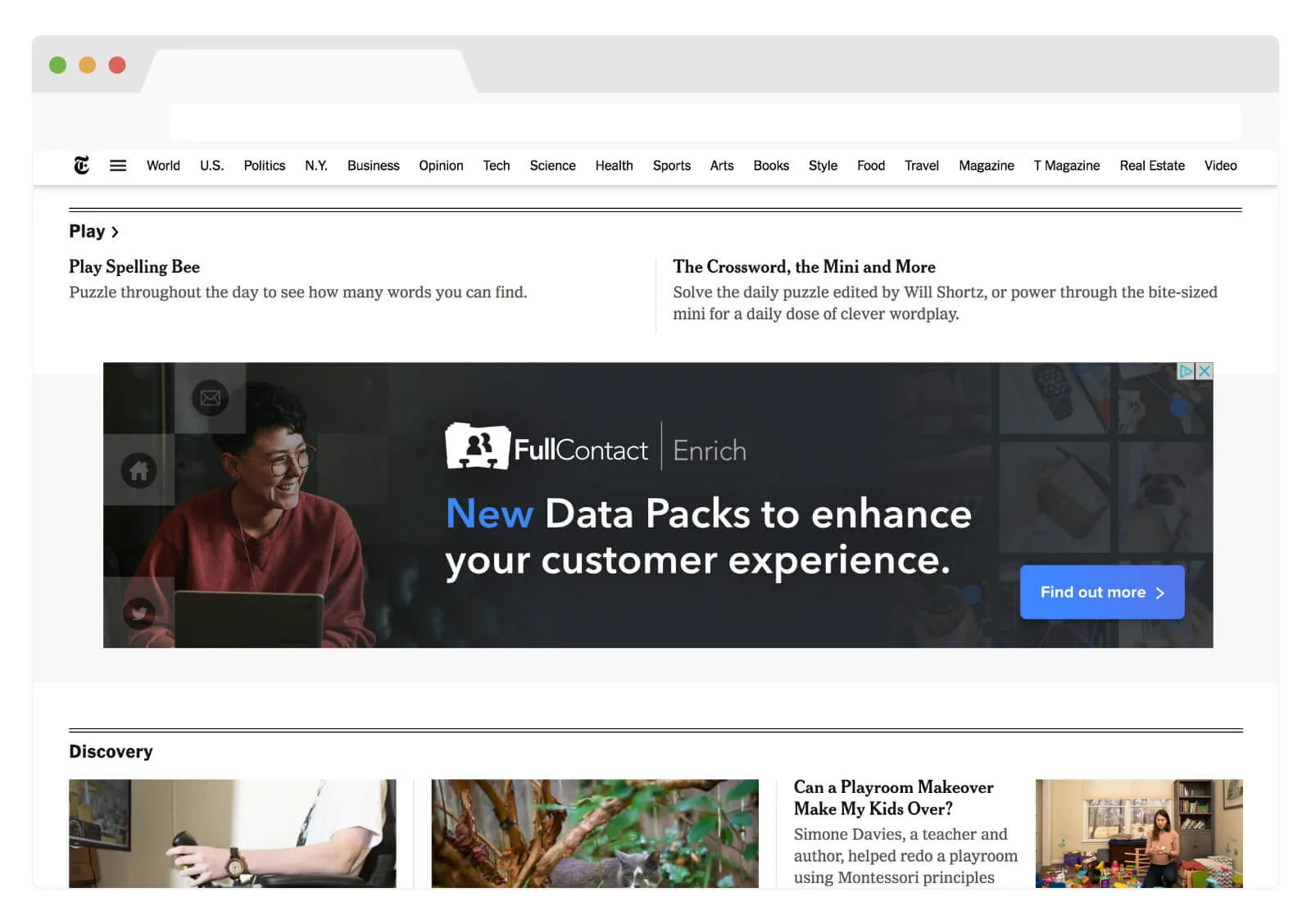Open the Books section
1311x924 pixels.
771,165
